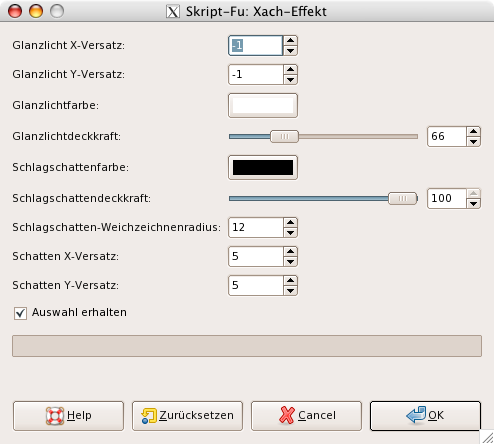Click the Help button

pyautogui.click(x=68, y=416)
